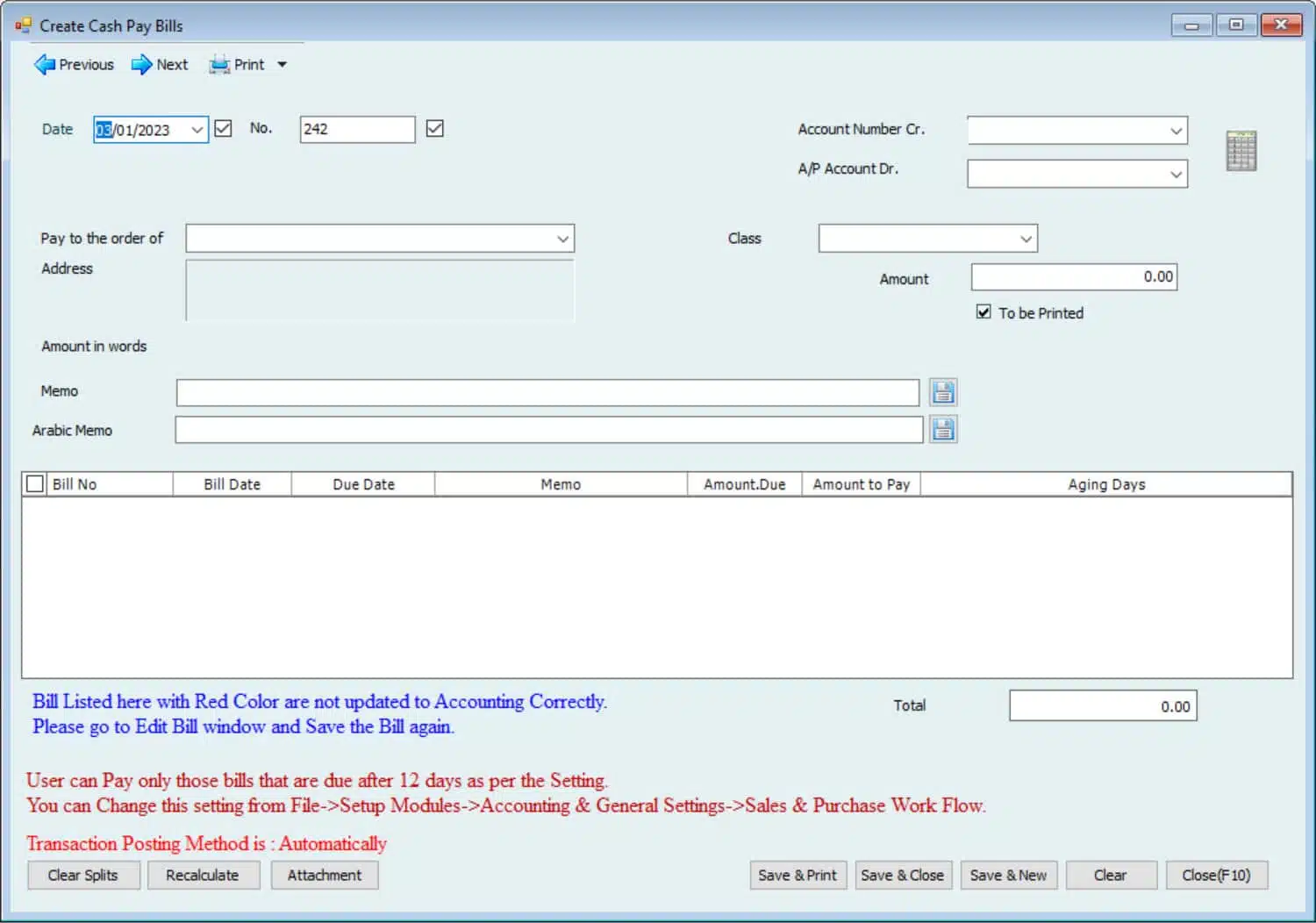Expand the Class dropdown

click(x=1026, y=239)
